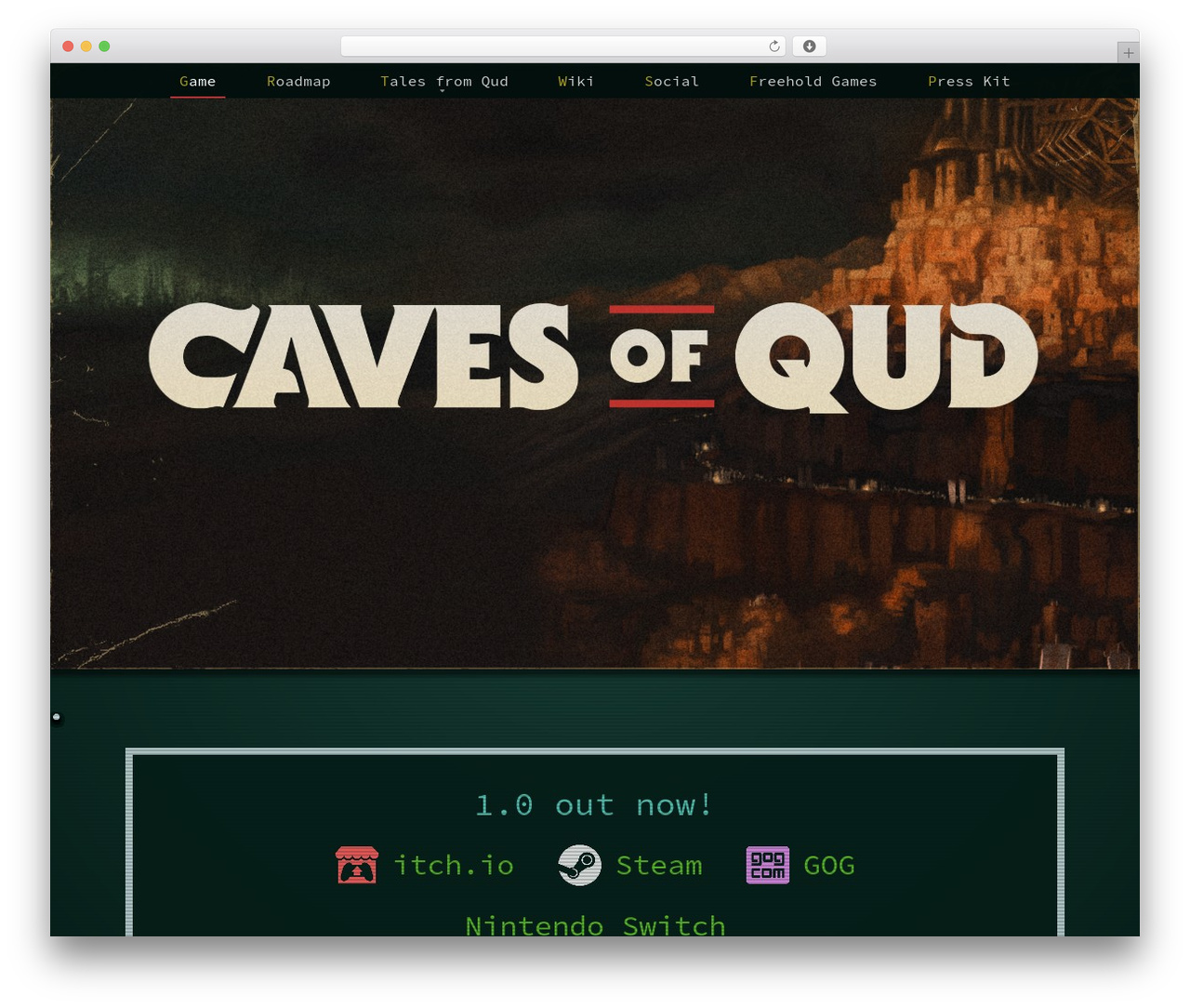Open the Wiki menu item
The height and width of the screenshot is (1008, 1190).
point(575,82)
